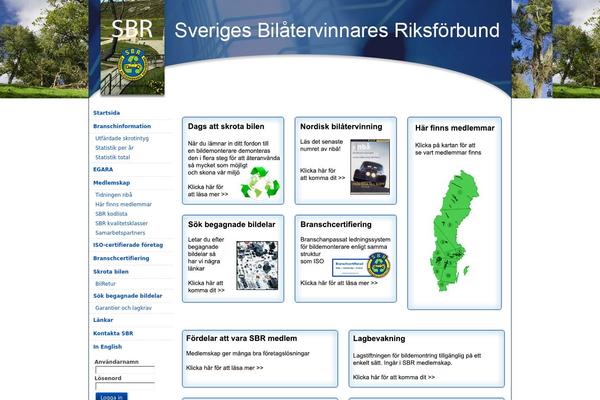Click the green recycling symbol icon

tap(260, 183)
